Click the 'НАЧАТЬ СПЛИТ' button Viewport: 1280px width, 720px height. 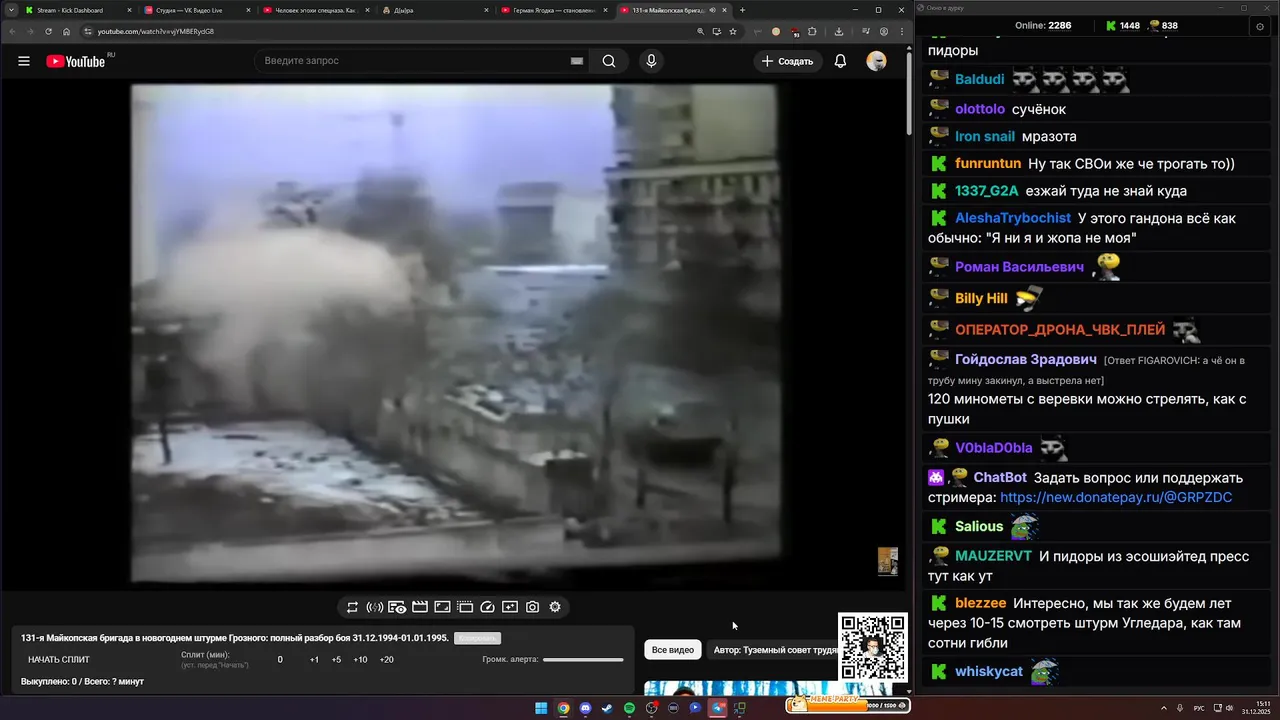tap(59, 660)
